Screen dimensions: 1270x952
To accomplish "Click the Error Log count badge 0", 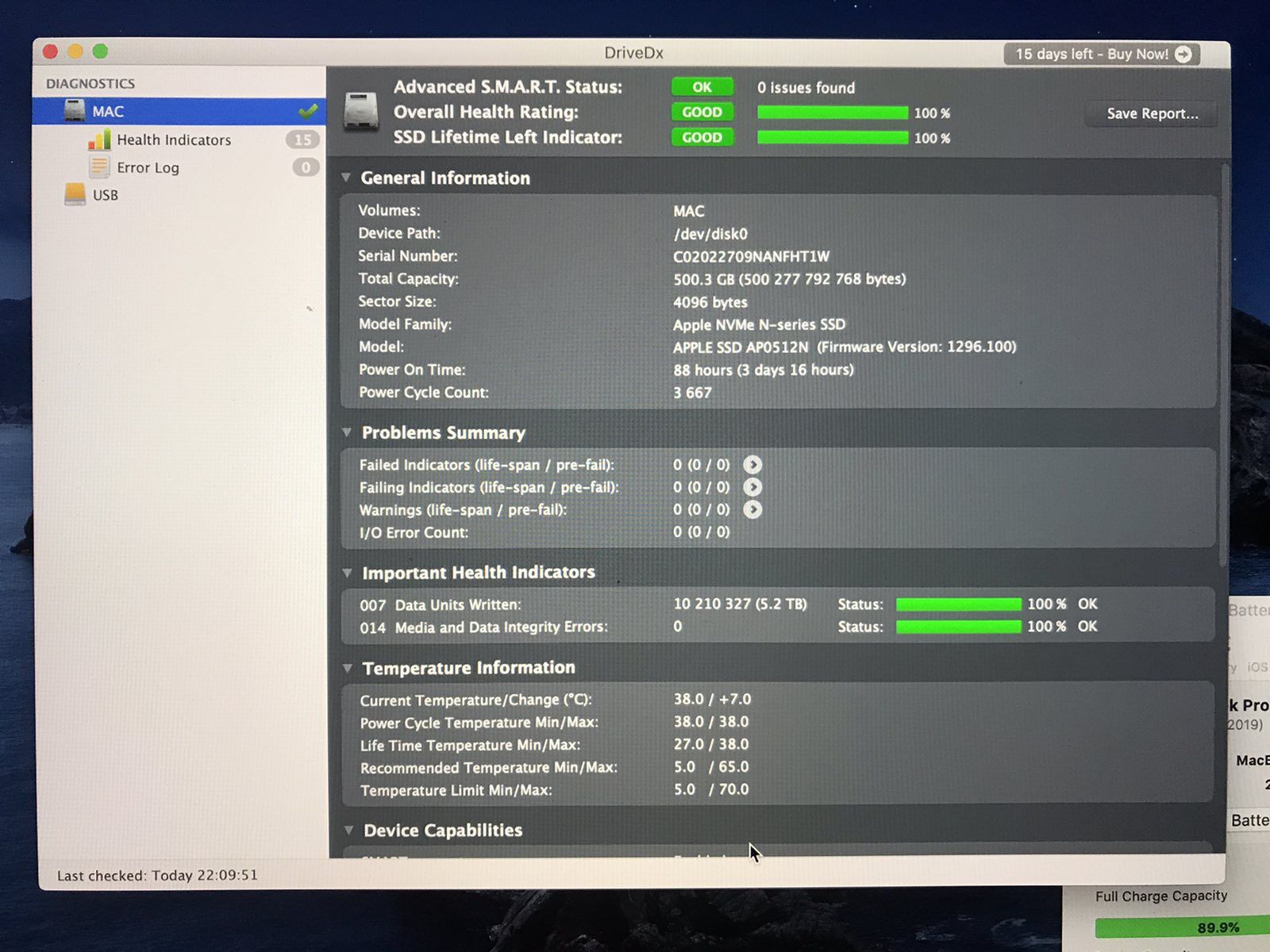I will [306, 167].
